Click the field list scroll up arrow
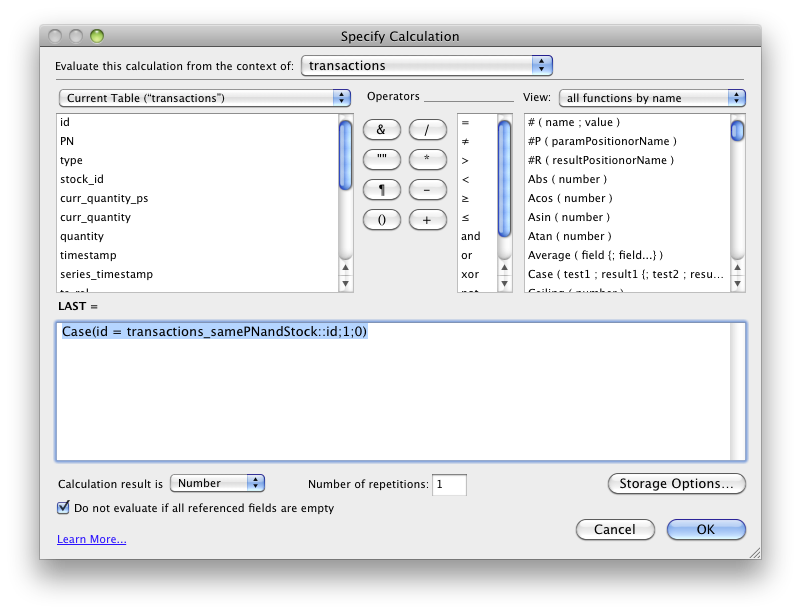This screenshot has height=614, width=801. tap(346, 268)
